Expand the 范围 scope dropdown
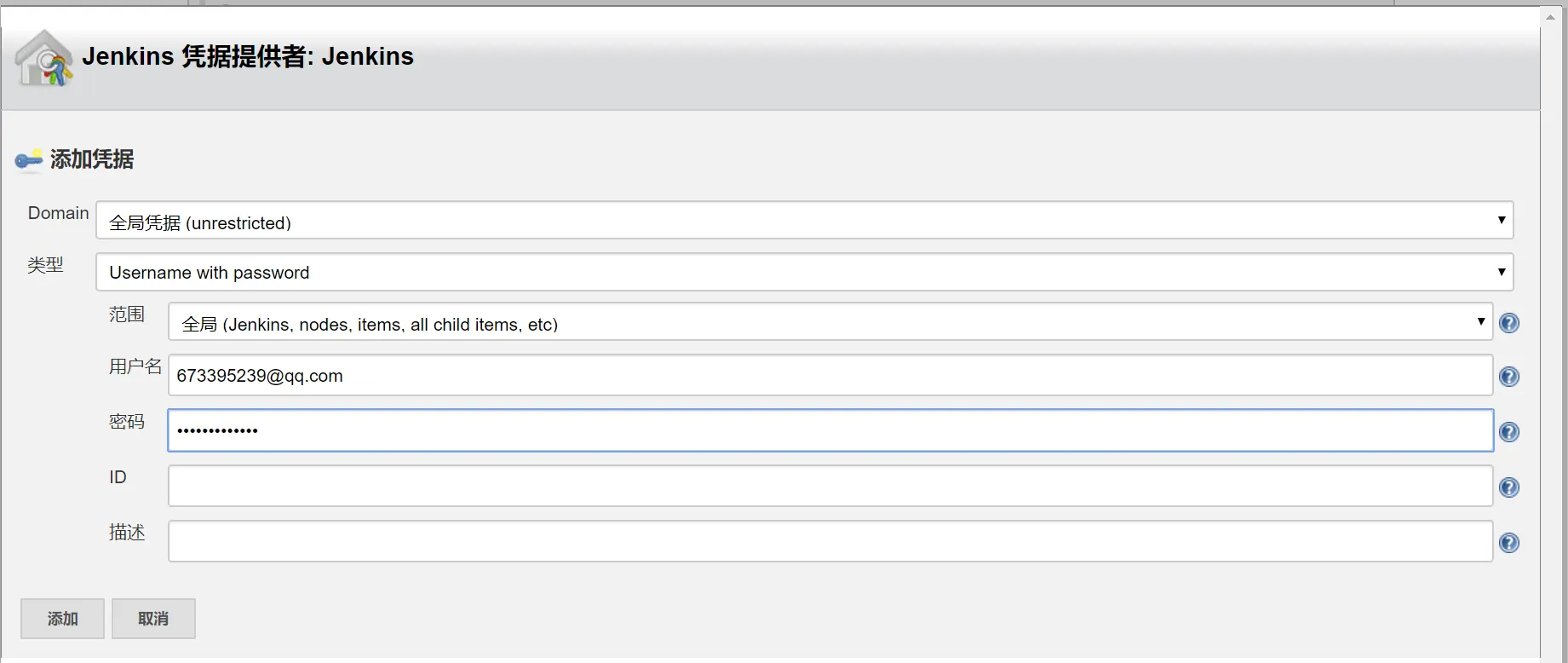This screenshot has width=1568, height=663. coord(830,322)
